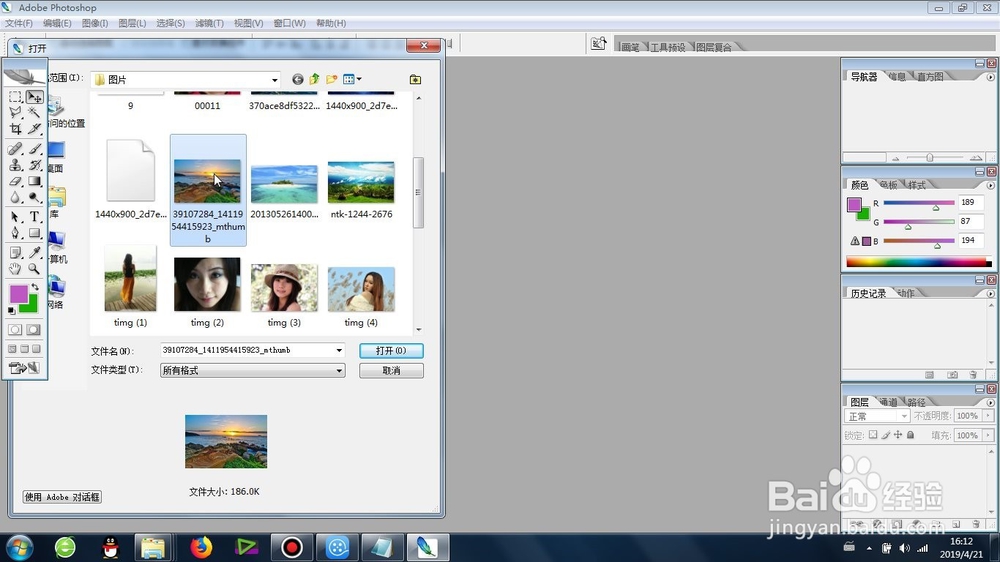This screenshot has height=562, width=1000.
Task: Select the History Brush tool
Action: pyautogui.click(x=34, y=165)
